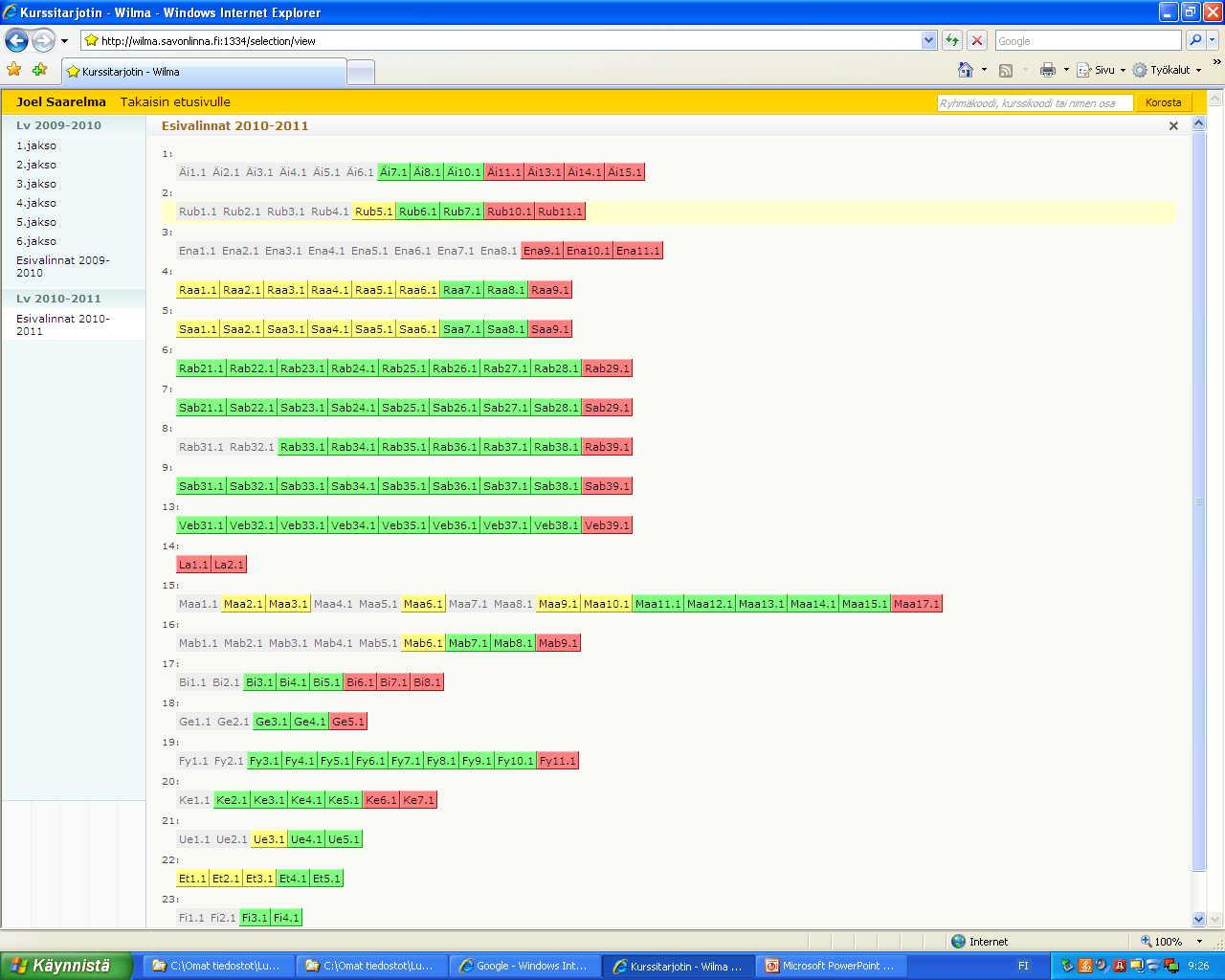
Task: Open the Home icon dropdown arrow
Action: 984,70
